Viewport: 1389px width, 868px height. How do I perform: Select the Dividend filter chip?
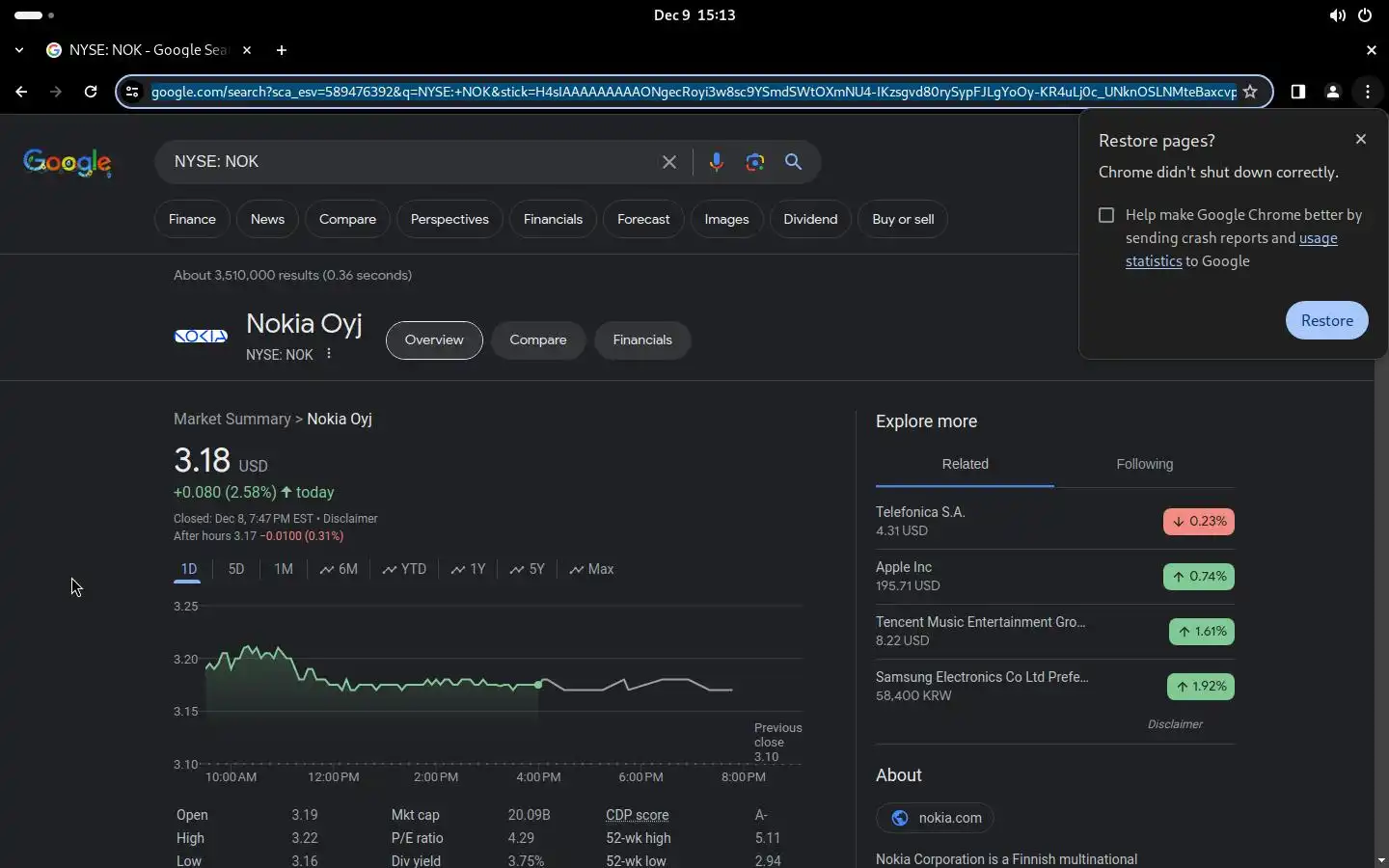(810, 219)
